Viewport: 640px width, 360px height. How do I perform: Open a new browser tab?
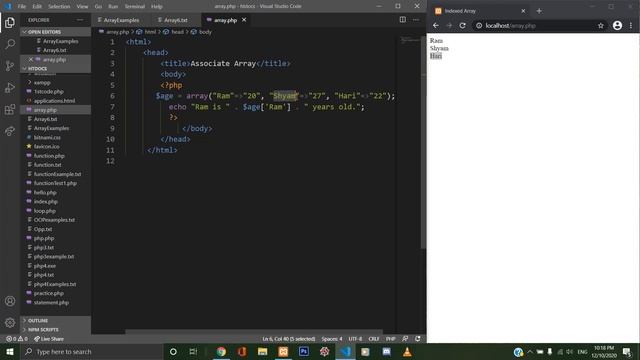(539, 11)
